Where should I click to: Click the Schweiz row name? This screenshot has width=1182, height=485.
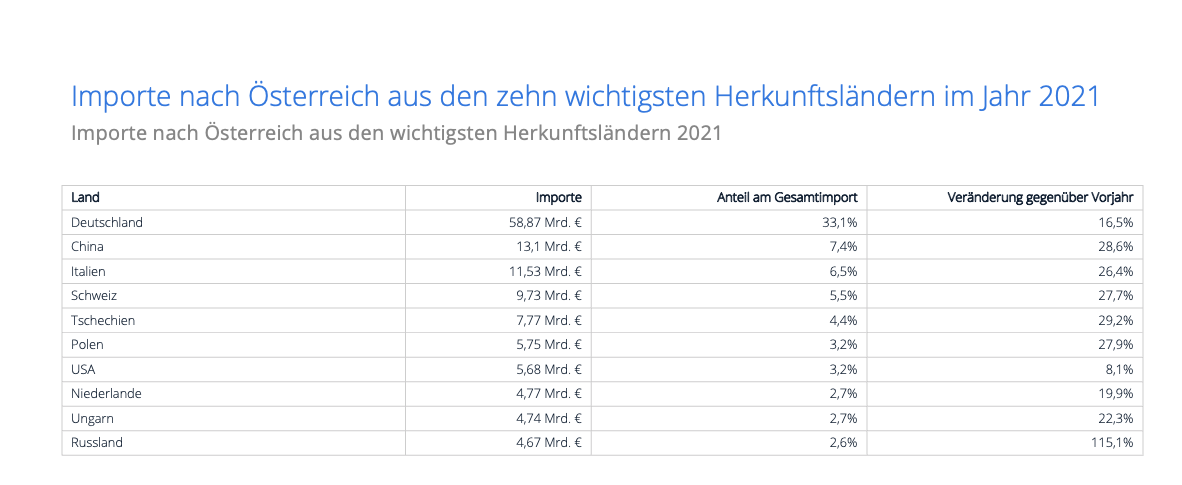click(94, 296)
